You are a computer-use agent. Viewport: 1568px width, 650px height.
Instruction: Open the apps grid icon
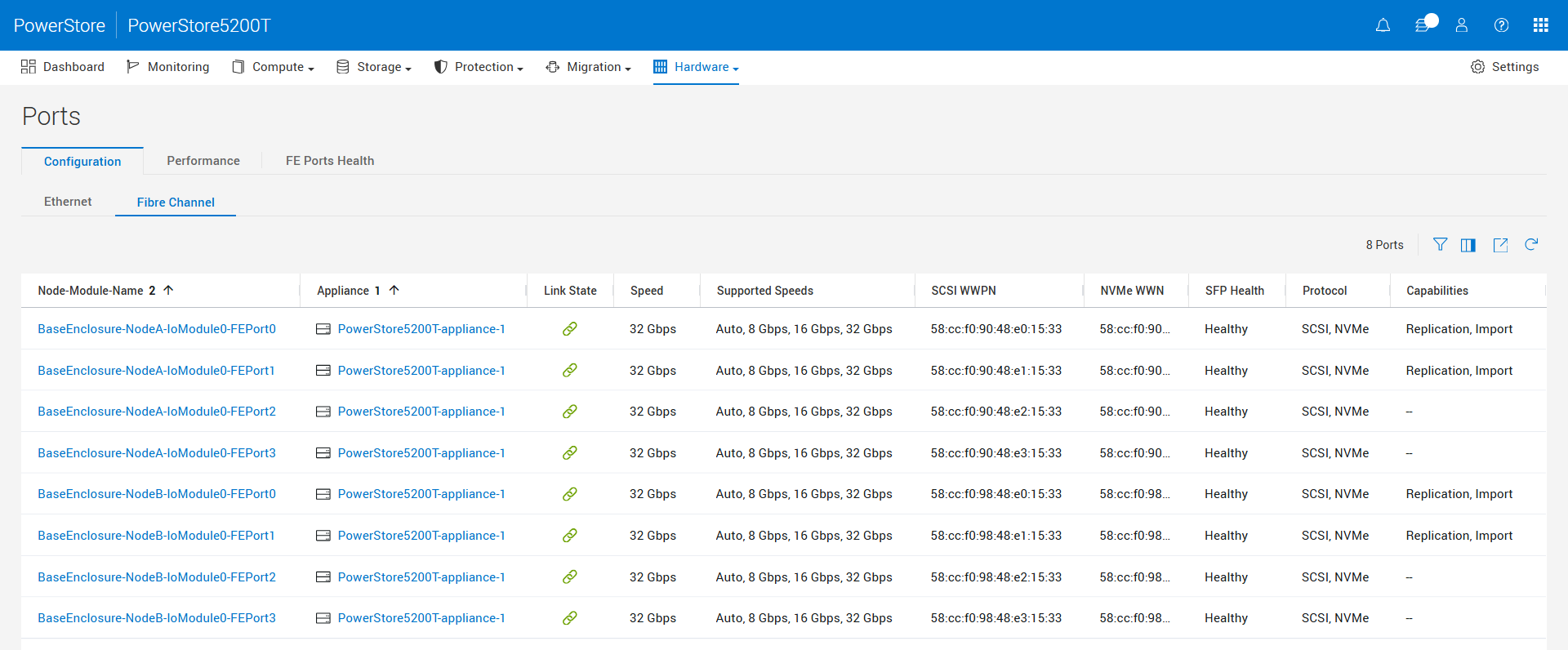(x=1541, y=25)
